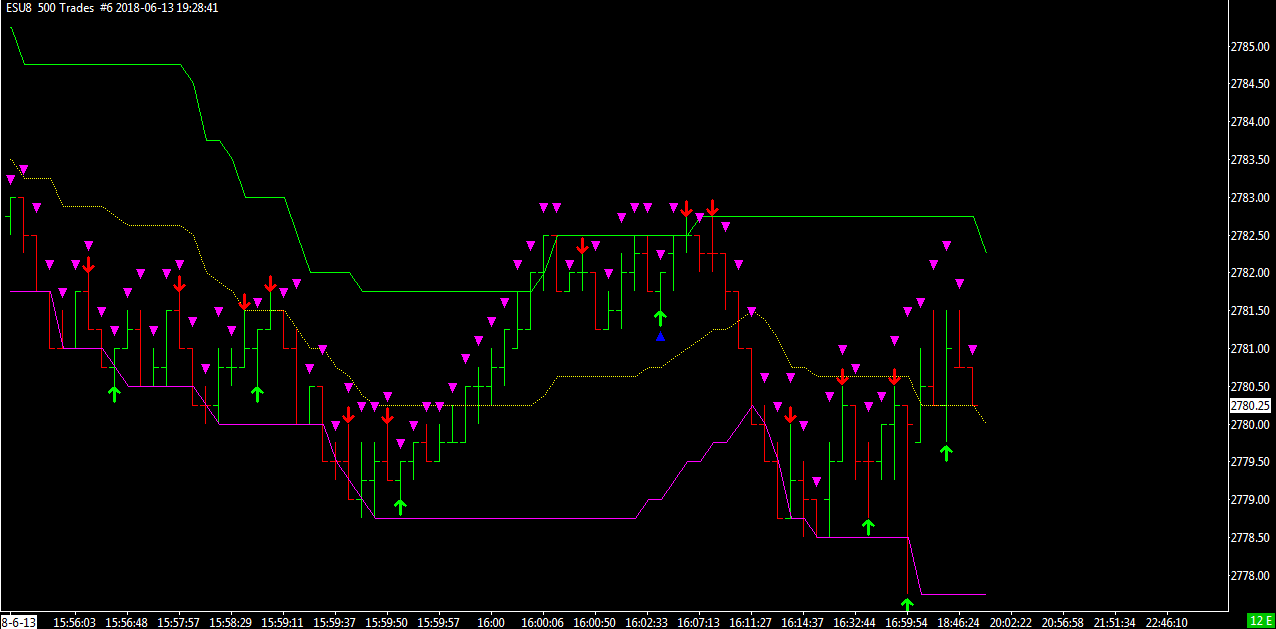
Task: Click price axis label 2779.00
Action: tap(1250, 500)
